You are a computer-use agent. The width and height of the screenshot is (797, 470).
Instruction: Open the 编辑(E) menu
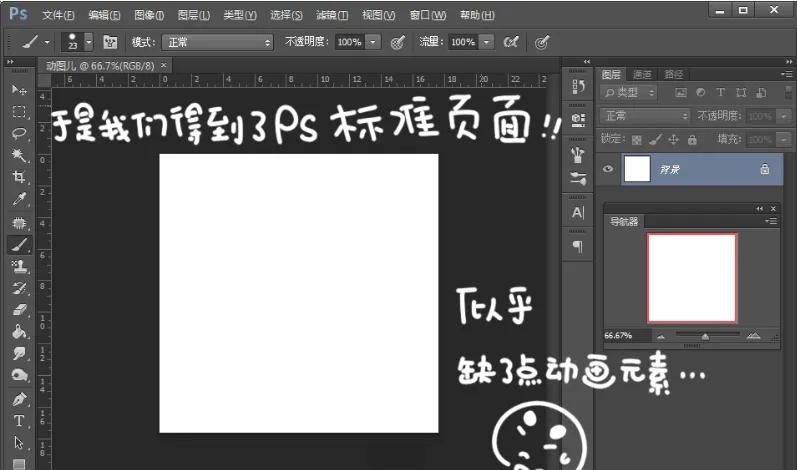point(104,15)
